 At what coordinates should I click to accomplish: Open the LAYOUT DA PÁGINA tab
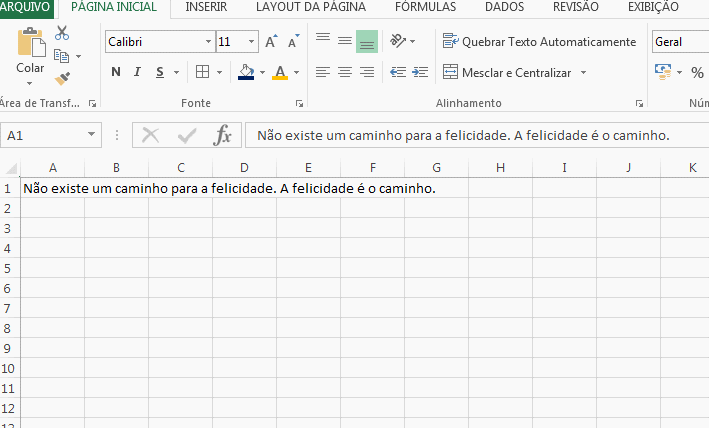click(310, 7)
